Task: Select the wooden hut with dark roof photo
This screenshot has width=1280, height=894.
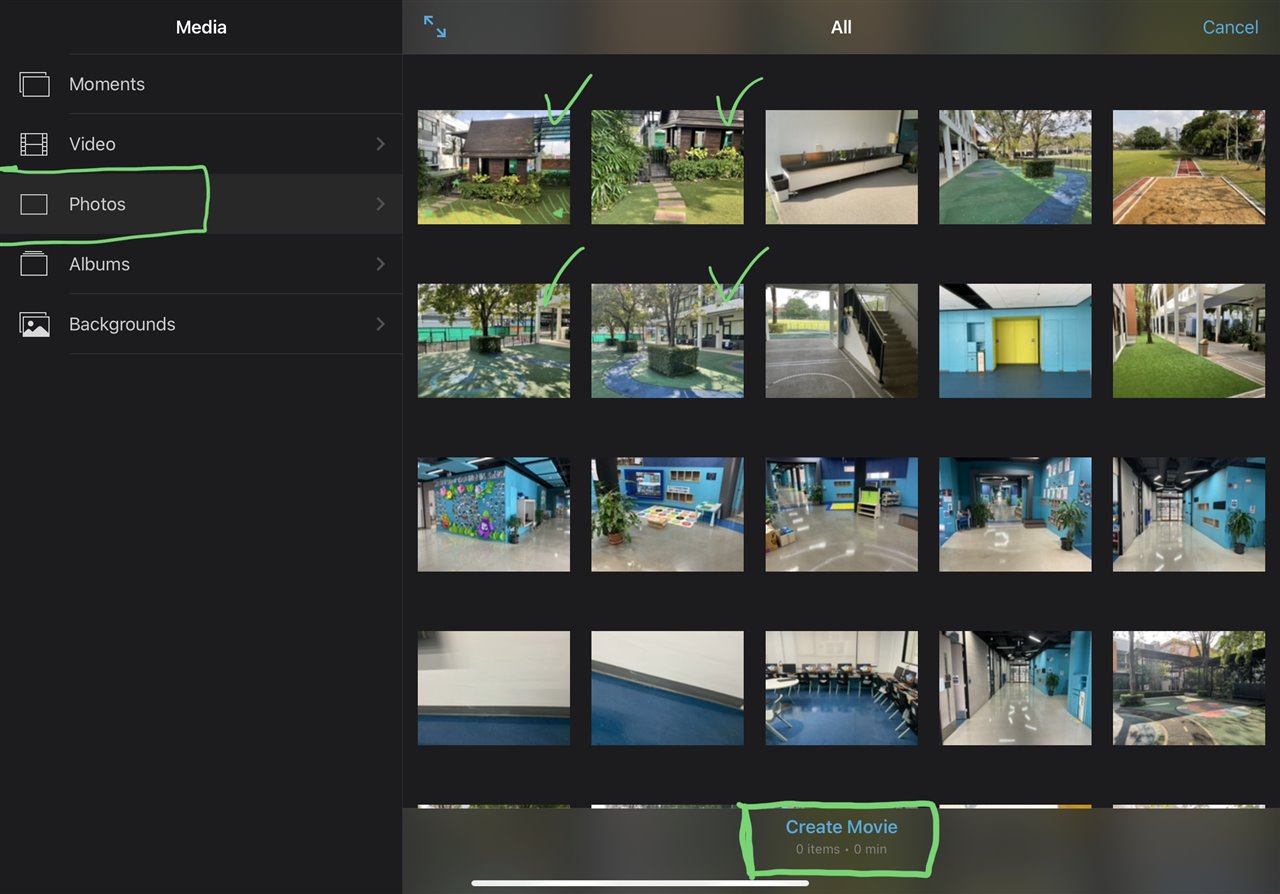Action: click(x=494, y=167)
